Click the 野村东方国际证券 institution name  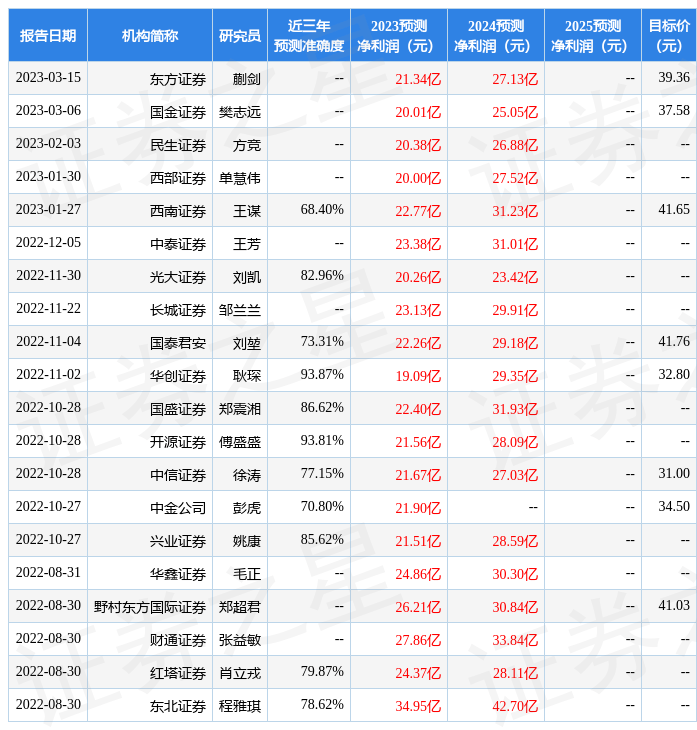[150, 607]
